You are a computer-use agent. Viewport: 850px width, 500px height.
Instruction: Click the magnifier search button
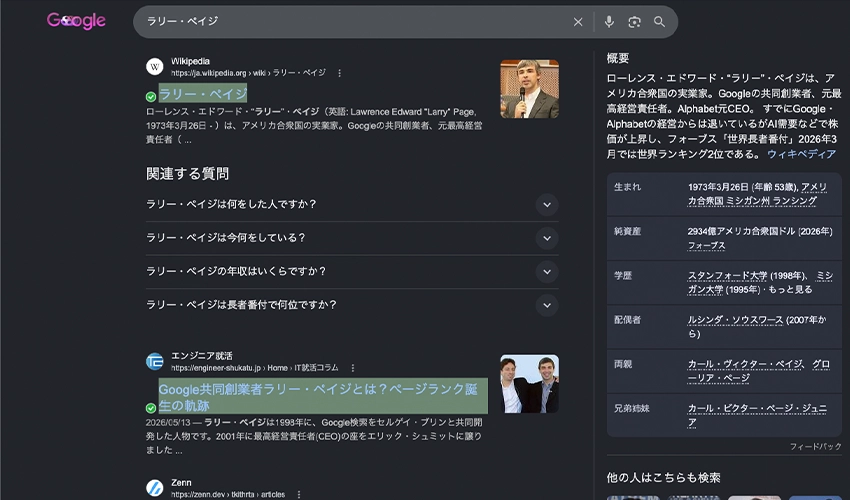659,22
